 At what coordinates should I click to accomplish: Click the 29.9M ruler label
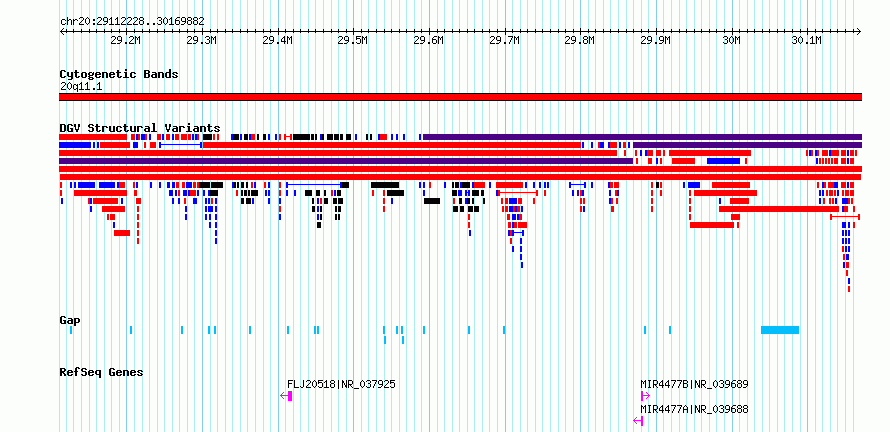[656, 40]
